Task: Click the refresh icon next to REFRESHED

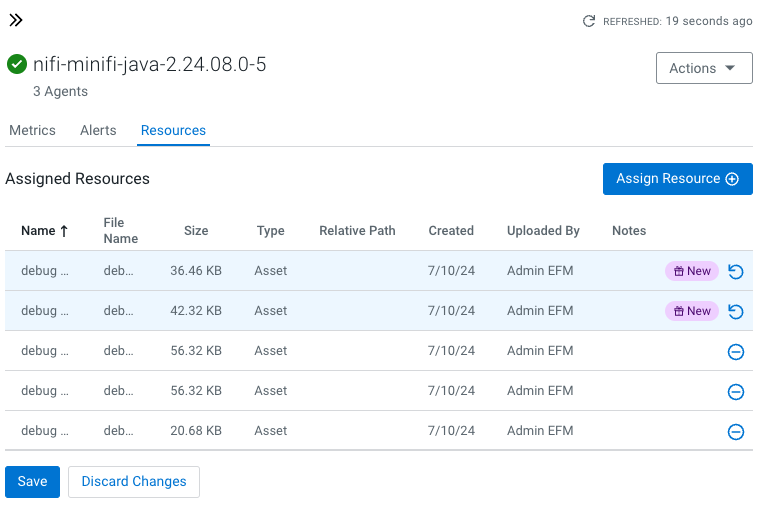Action: (590, 21)
